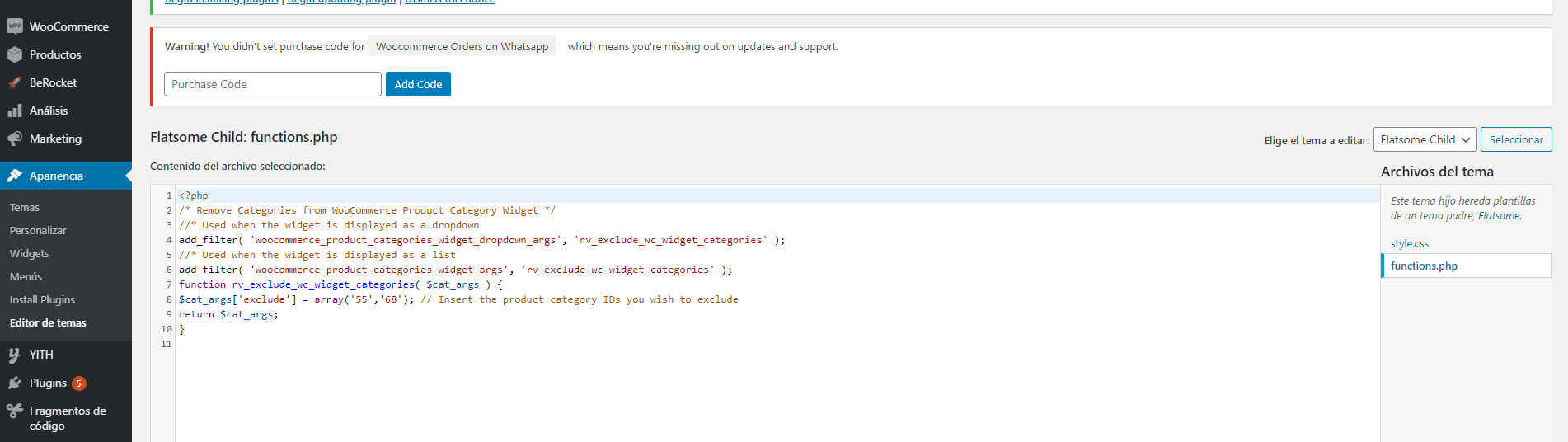Open the Temas submenu item
1568x442 pixels.
pyautogui.click(x=25, y=207)
